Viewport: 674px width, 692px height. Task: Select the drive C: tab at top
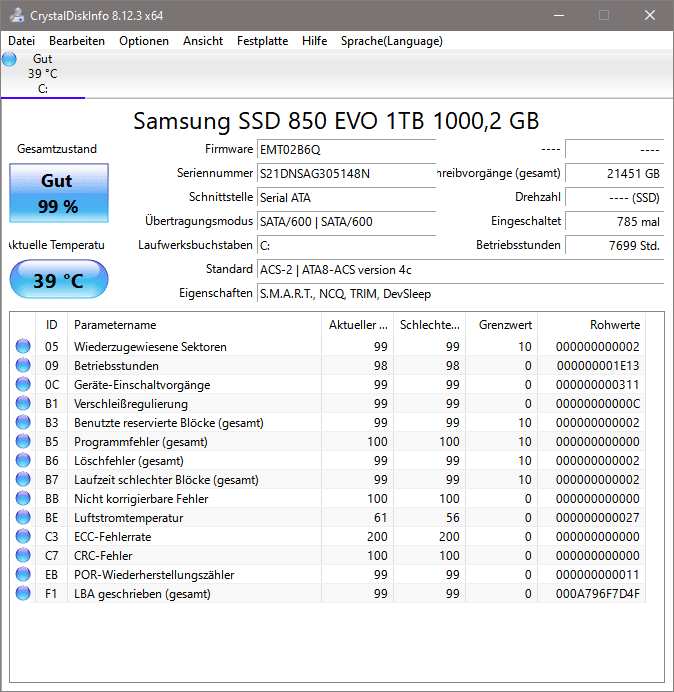(x=43, y=74)
